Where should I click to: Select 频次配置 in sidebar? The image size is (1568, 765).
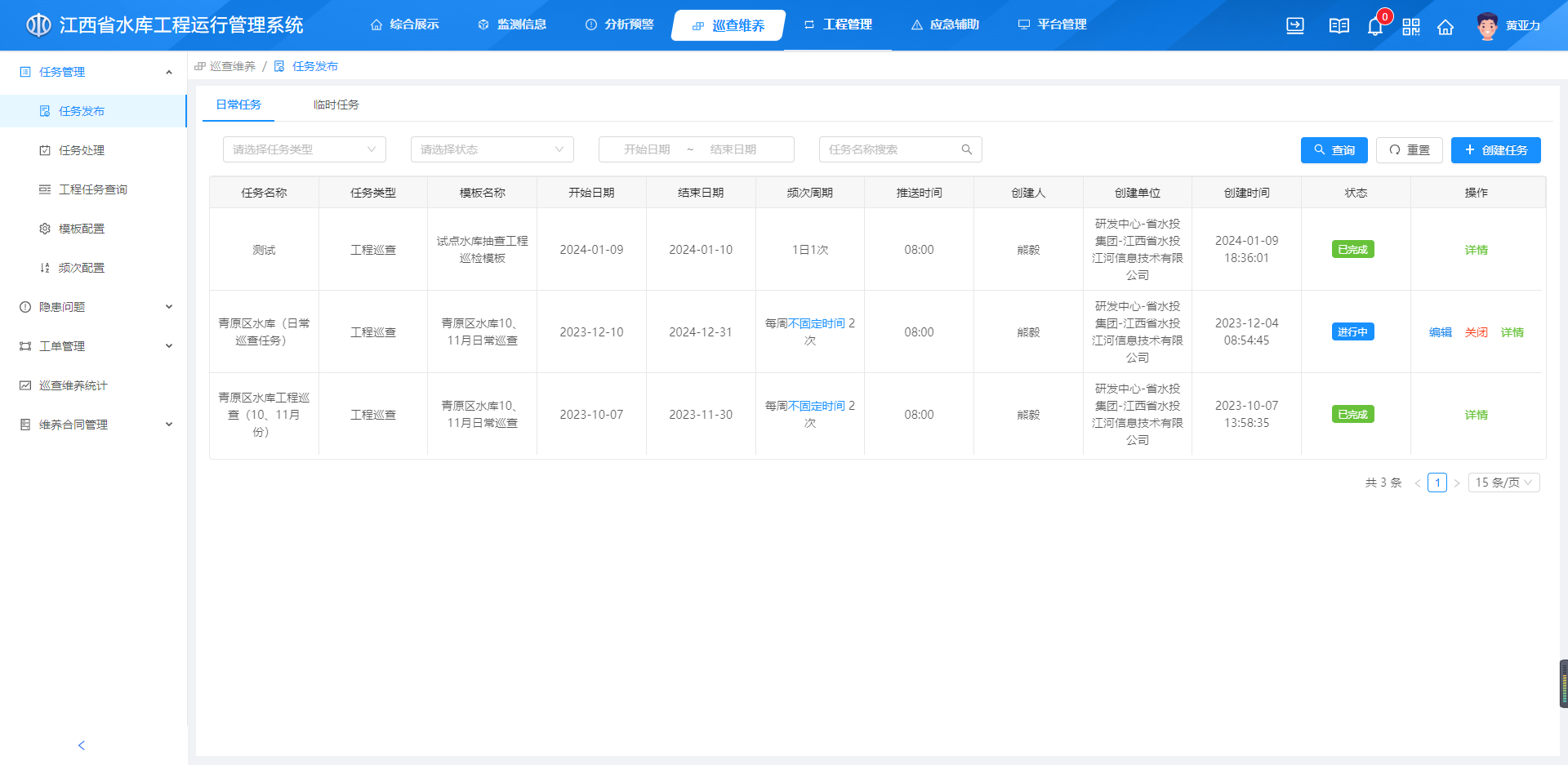[x=93, y=268]
